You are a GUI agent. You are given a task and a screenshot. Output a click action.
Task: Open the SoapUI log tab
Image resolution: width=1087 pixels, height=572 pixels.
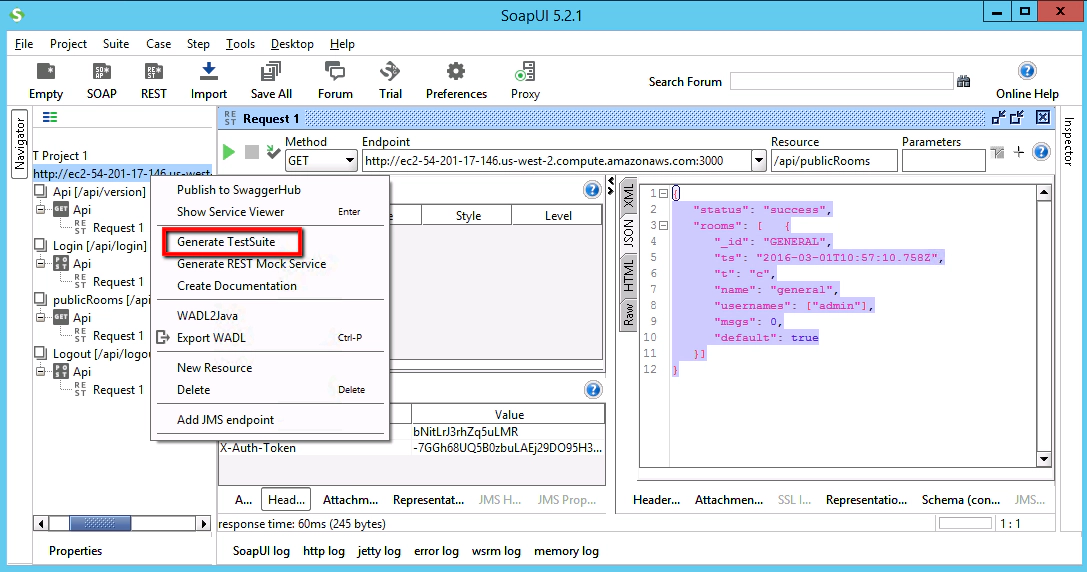click(261, 551)
